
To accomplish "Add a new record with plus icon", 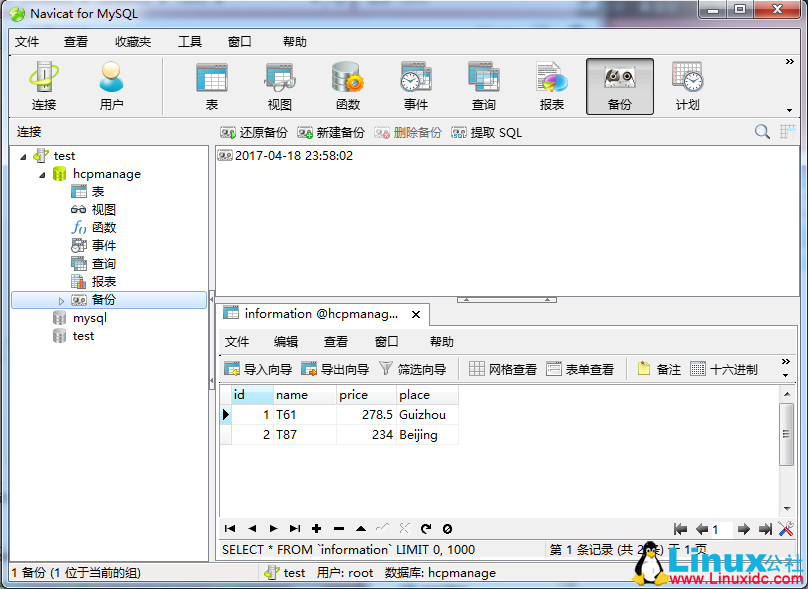I will (317, 528).
